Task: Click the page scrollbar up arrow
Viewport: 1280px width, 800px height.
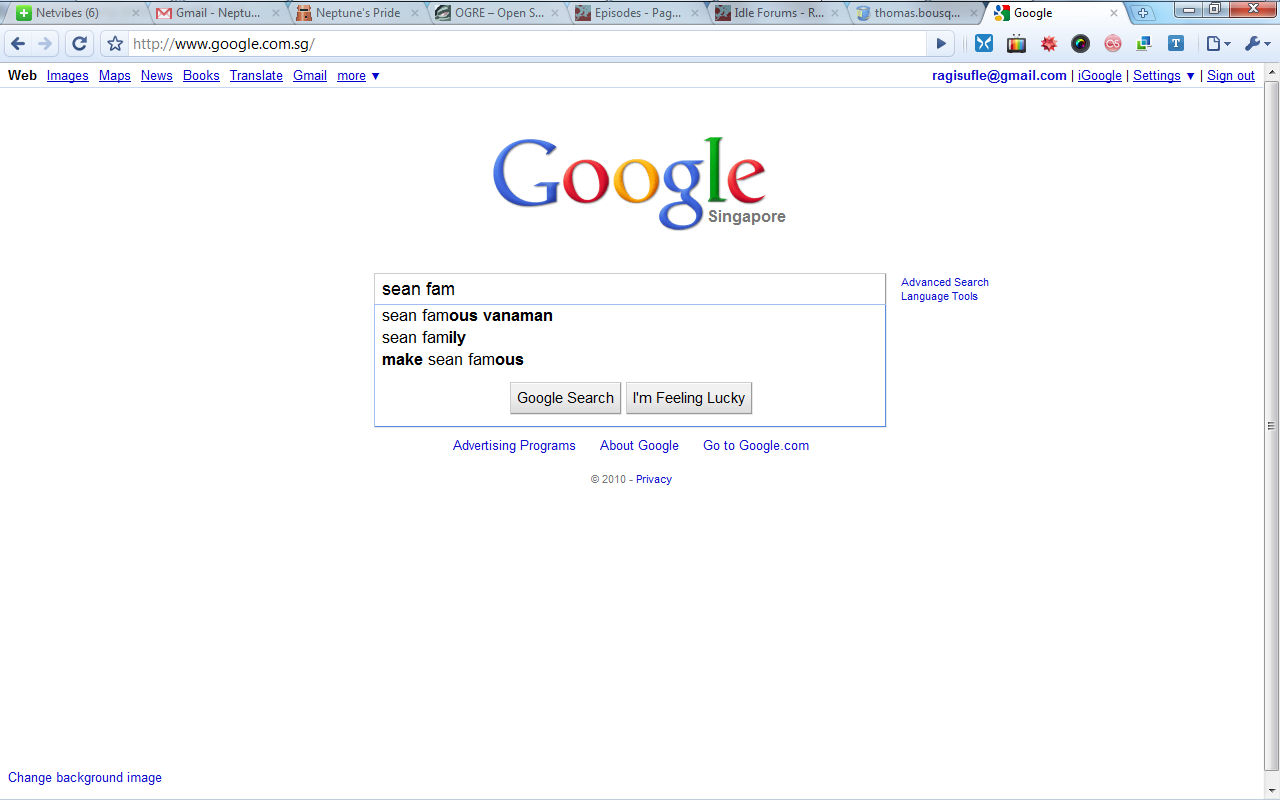Action: 1272,70
